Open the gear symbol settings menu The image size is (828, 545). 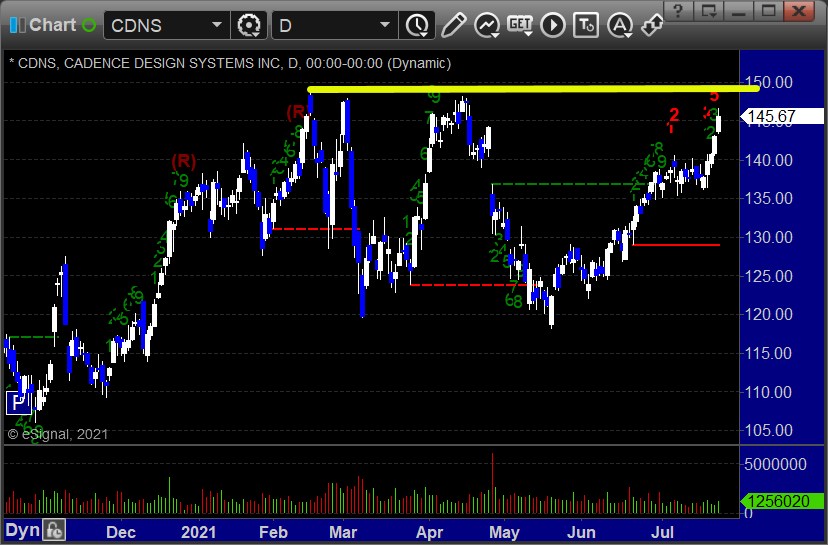(x=249, y=25)
